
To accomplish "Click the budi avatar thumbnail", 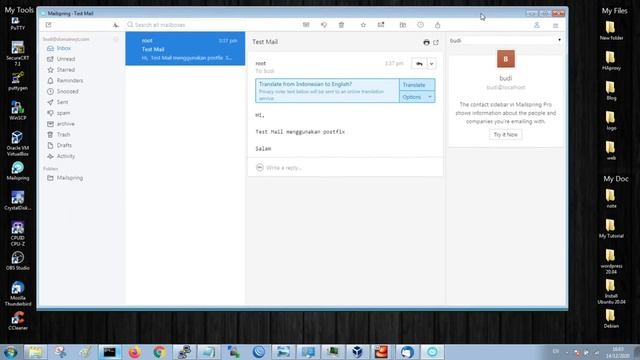I will click(x=506, y=59).
